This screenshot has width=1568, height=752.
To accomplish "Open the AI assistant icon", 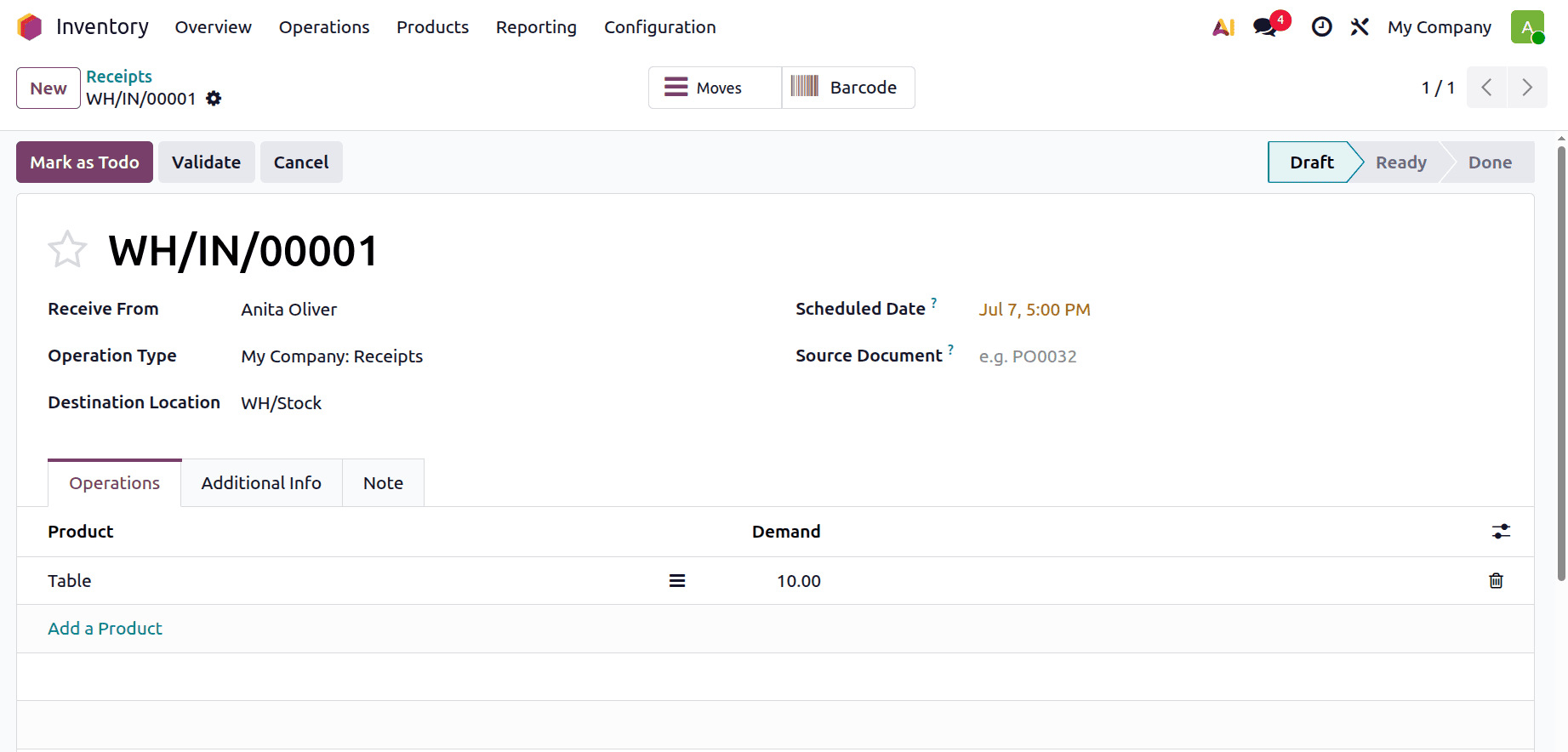I will [1223, 27].
